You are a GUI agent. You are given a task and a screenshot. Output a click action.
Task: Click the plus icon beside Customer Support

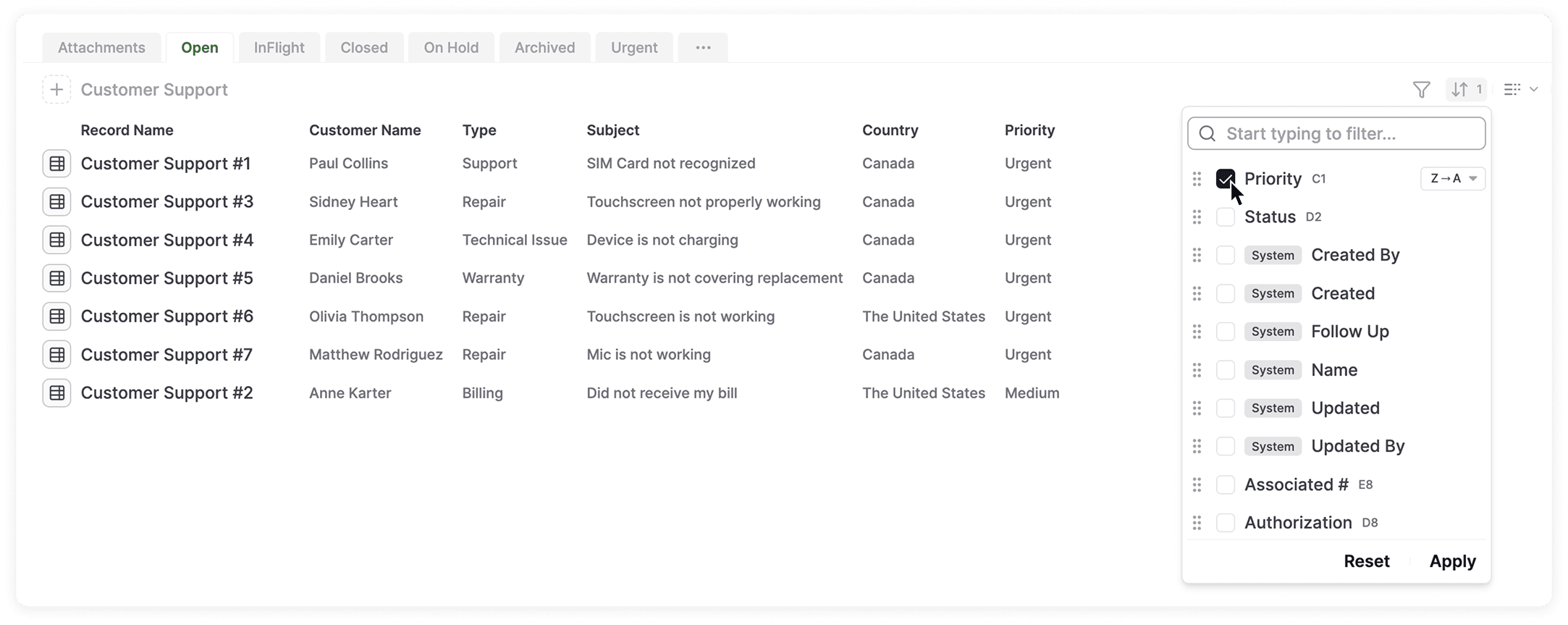click(56, 90)
